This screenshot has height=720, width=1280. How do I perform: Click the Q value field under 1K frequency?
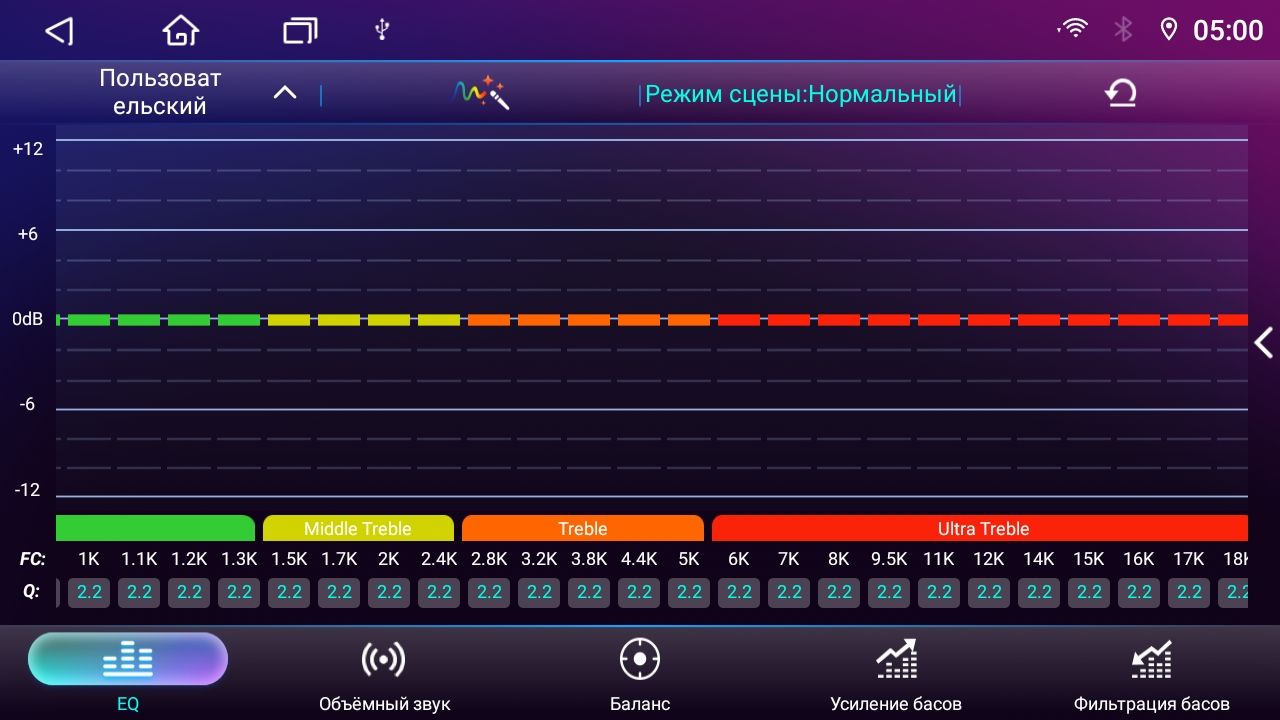pos(88,592)
